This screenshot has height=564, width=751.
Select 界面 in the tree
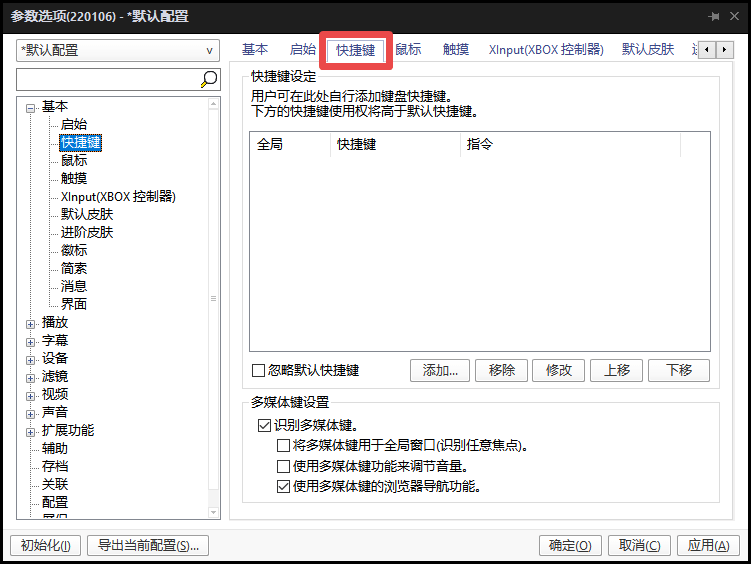(74, 304)
